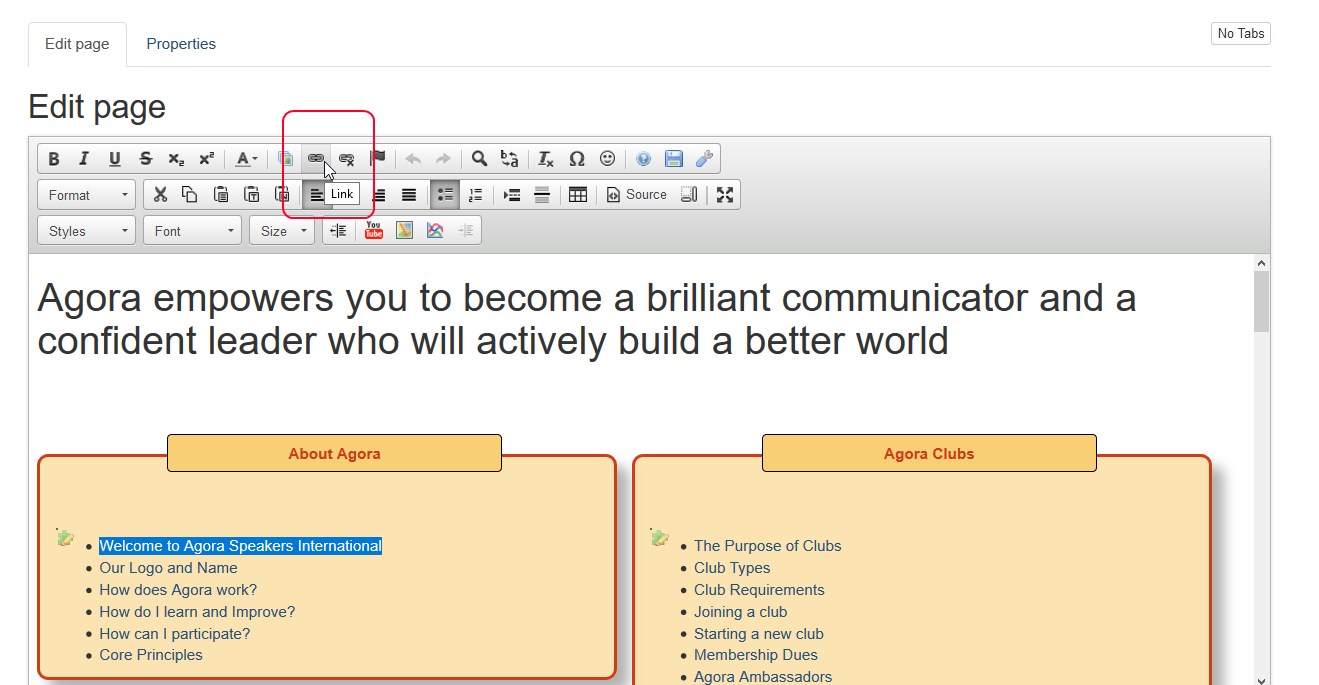Viewport: 1319px width, 685px height.
Task: Click 'Starting a new club' link
Action: tap(759, 634)
